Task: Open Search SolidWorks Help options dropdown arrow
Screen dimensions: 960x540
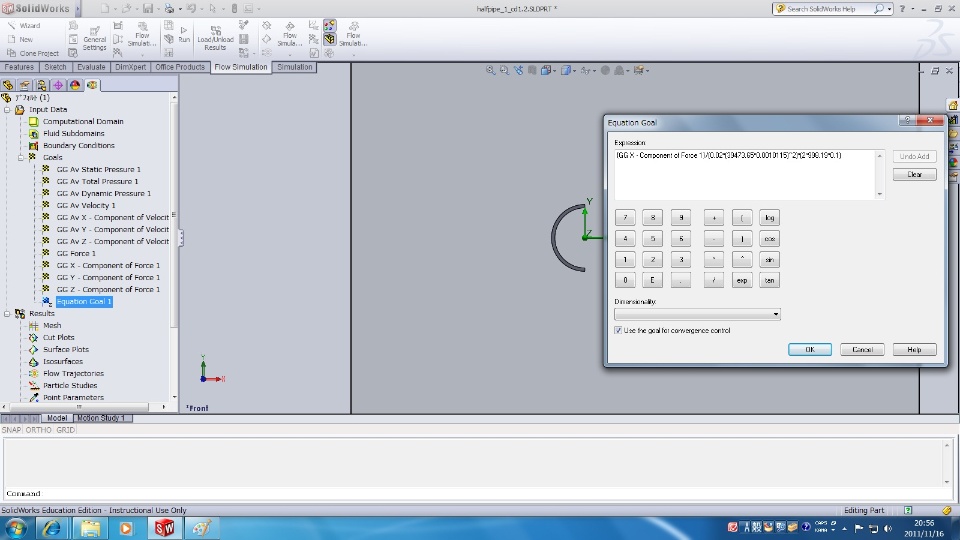Action: pos(889,9)
